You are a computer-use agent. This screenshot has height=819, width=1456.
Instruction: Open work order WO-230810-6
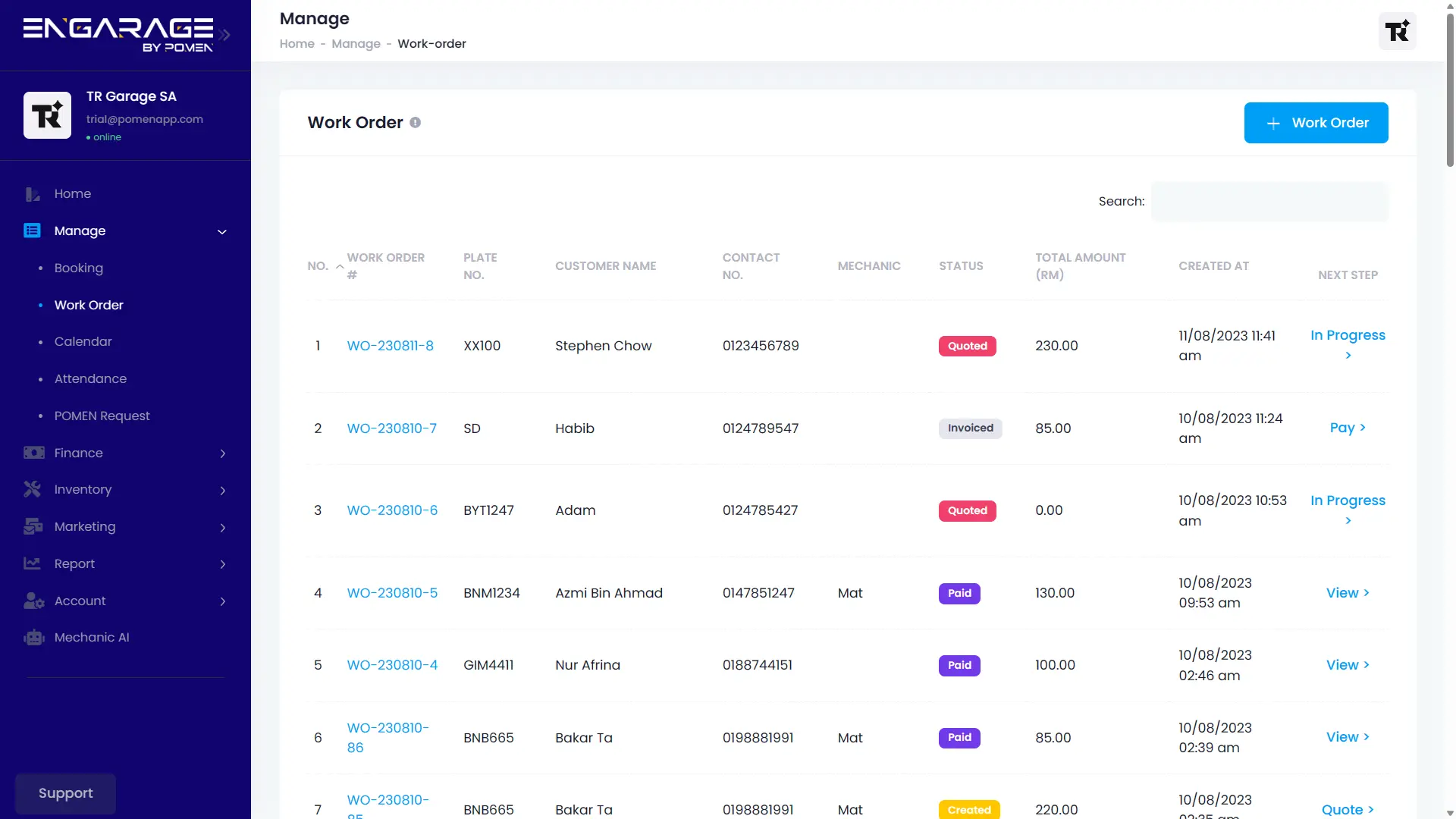[x=392, y=510]
